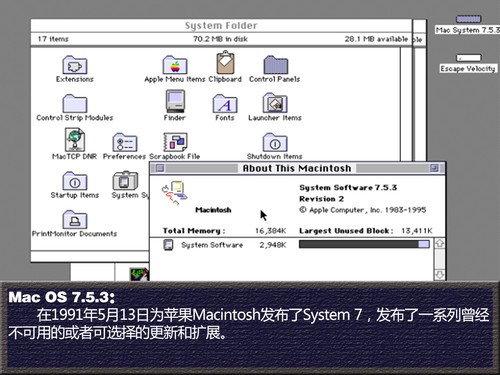This screenshot has height=375, width=500.
Task: Select the Scrapbook File icon
Action: click(x=175, y=142)
